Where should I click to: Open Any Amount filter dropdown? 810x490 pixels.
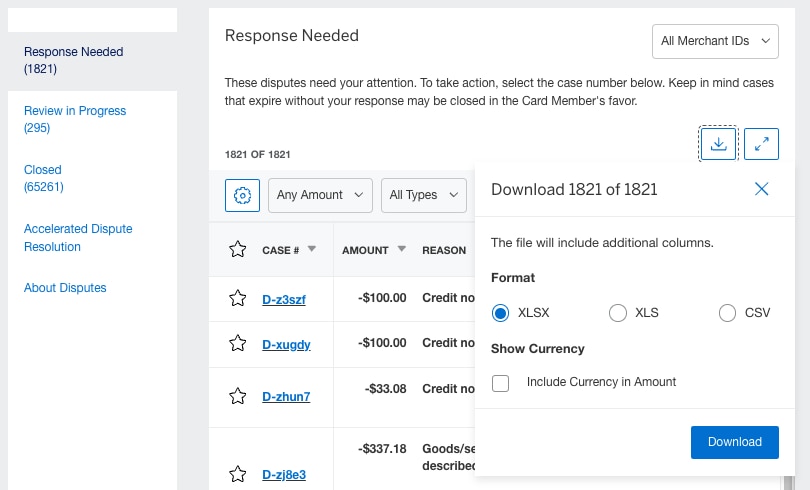tap(320, 195)
